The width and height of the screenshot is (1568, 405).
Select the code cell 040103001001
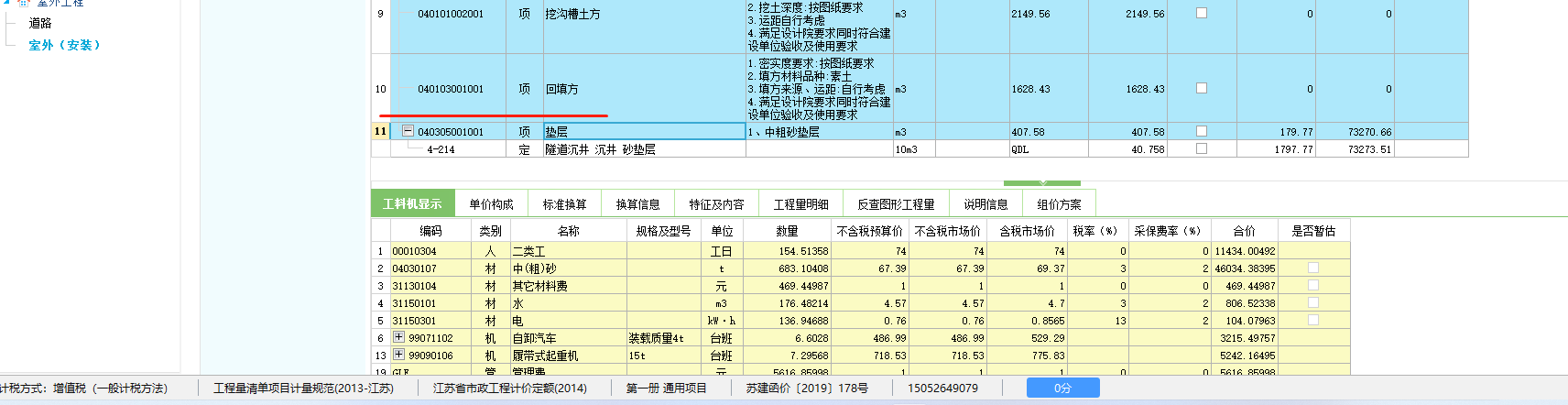click(x=450, y=89)
